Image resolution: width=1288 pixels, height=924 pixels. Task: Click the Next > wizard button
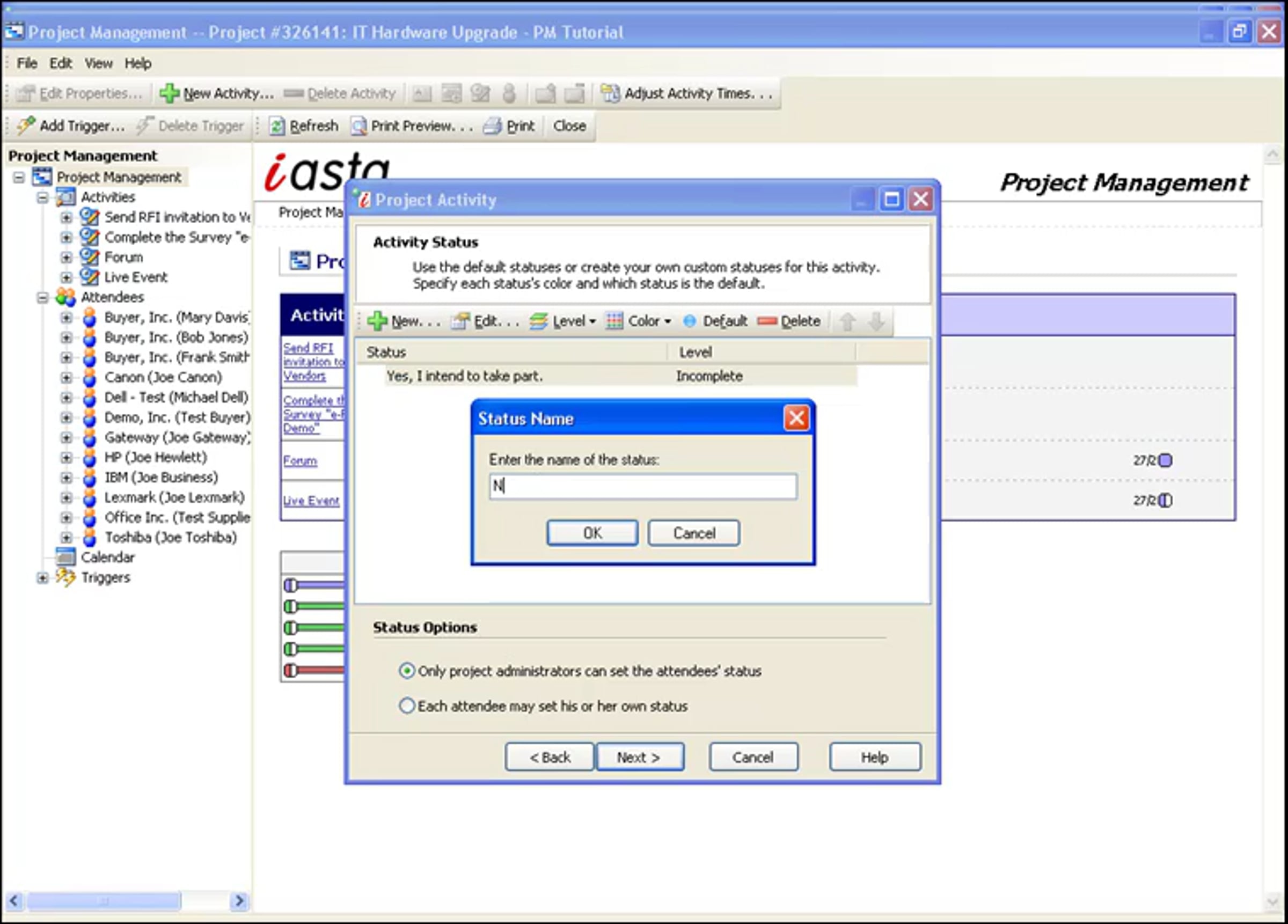(640, 757)
